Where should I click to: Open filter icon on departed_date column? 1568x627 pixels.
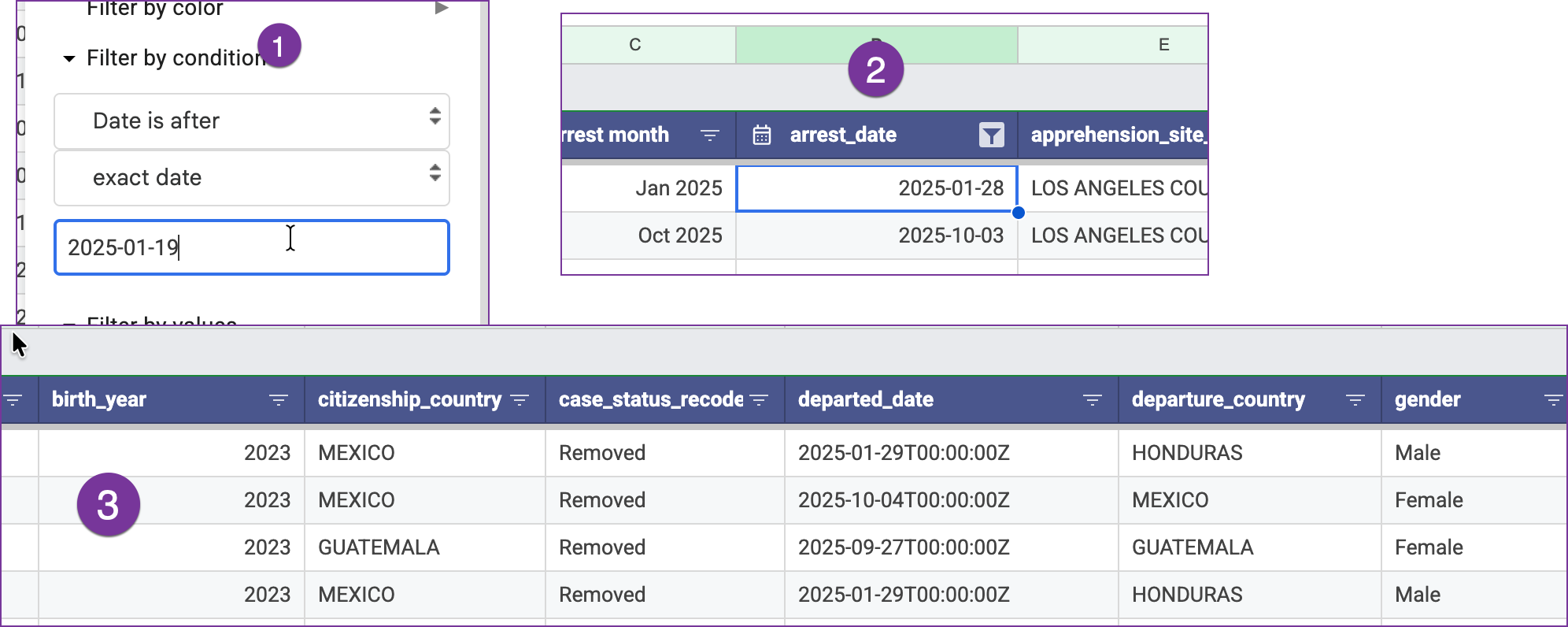[1092, 400]
